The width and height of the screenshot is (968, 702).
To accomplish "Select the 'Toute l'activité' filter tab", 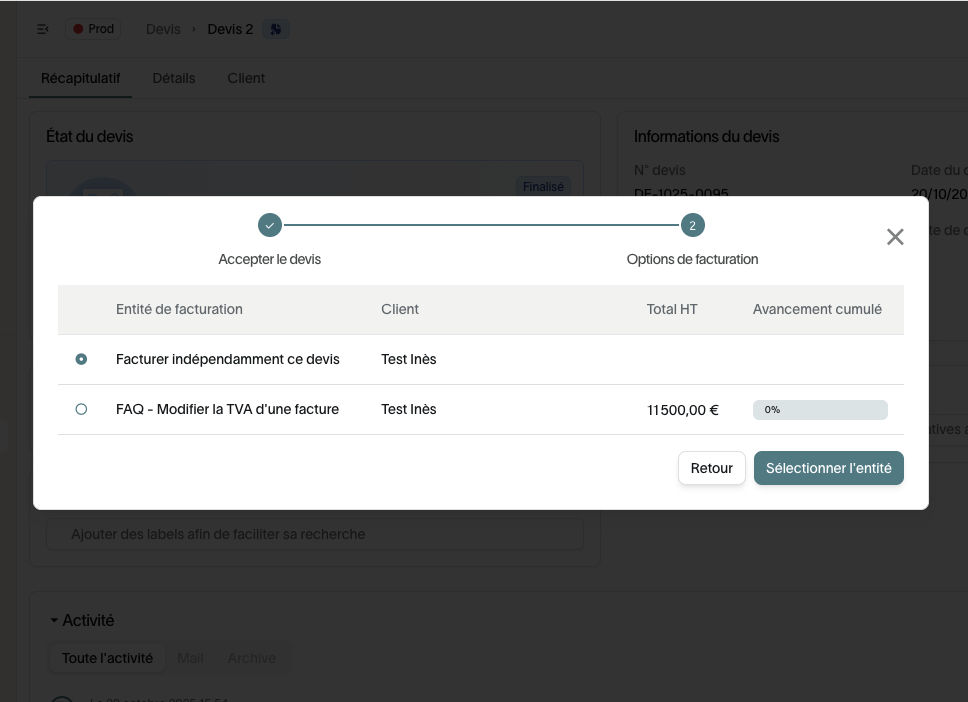I will [x=107, y=658].
